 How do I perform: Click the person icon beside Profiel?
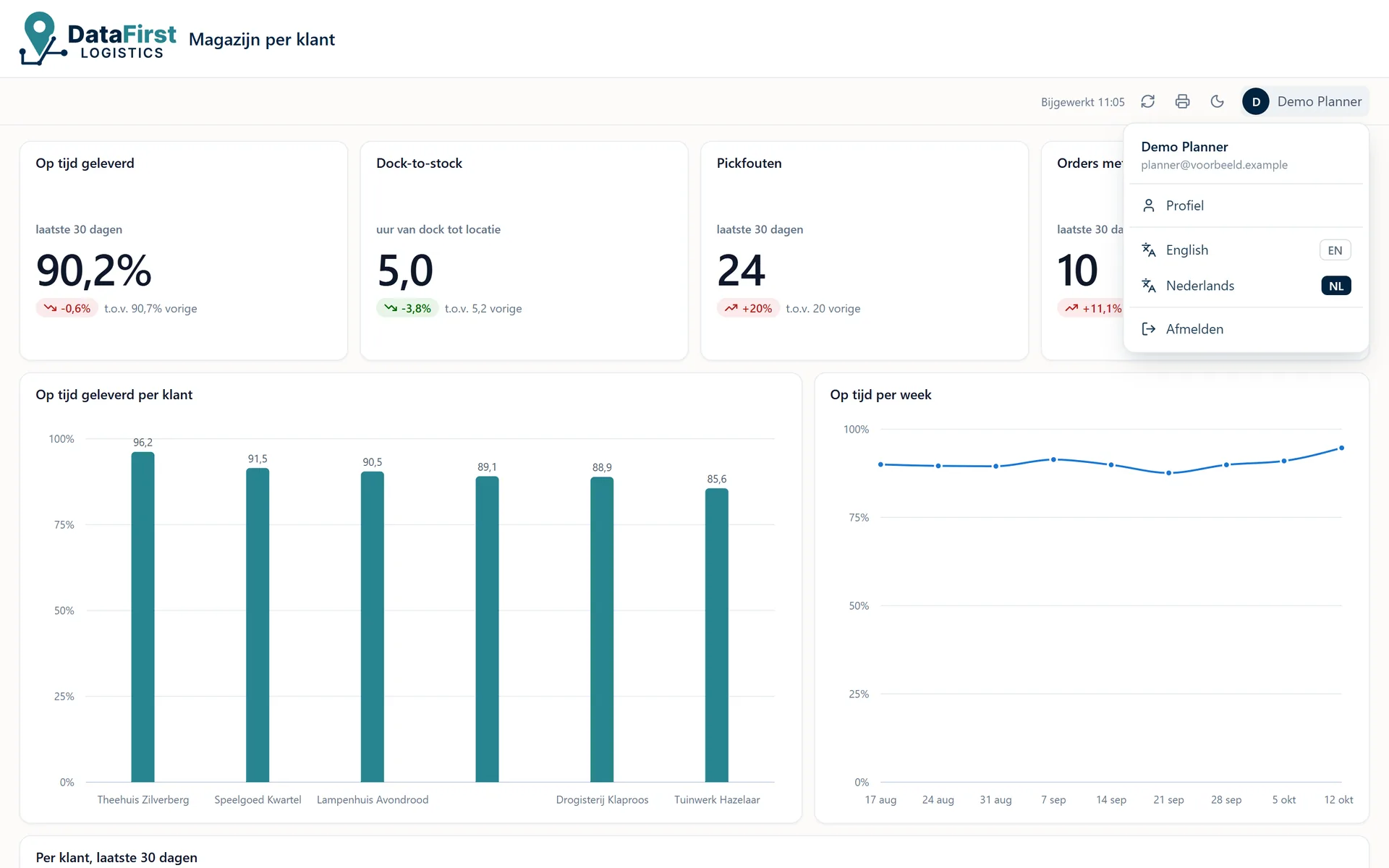click(1148, 206)
